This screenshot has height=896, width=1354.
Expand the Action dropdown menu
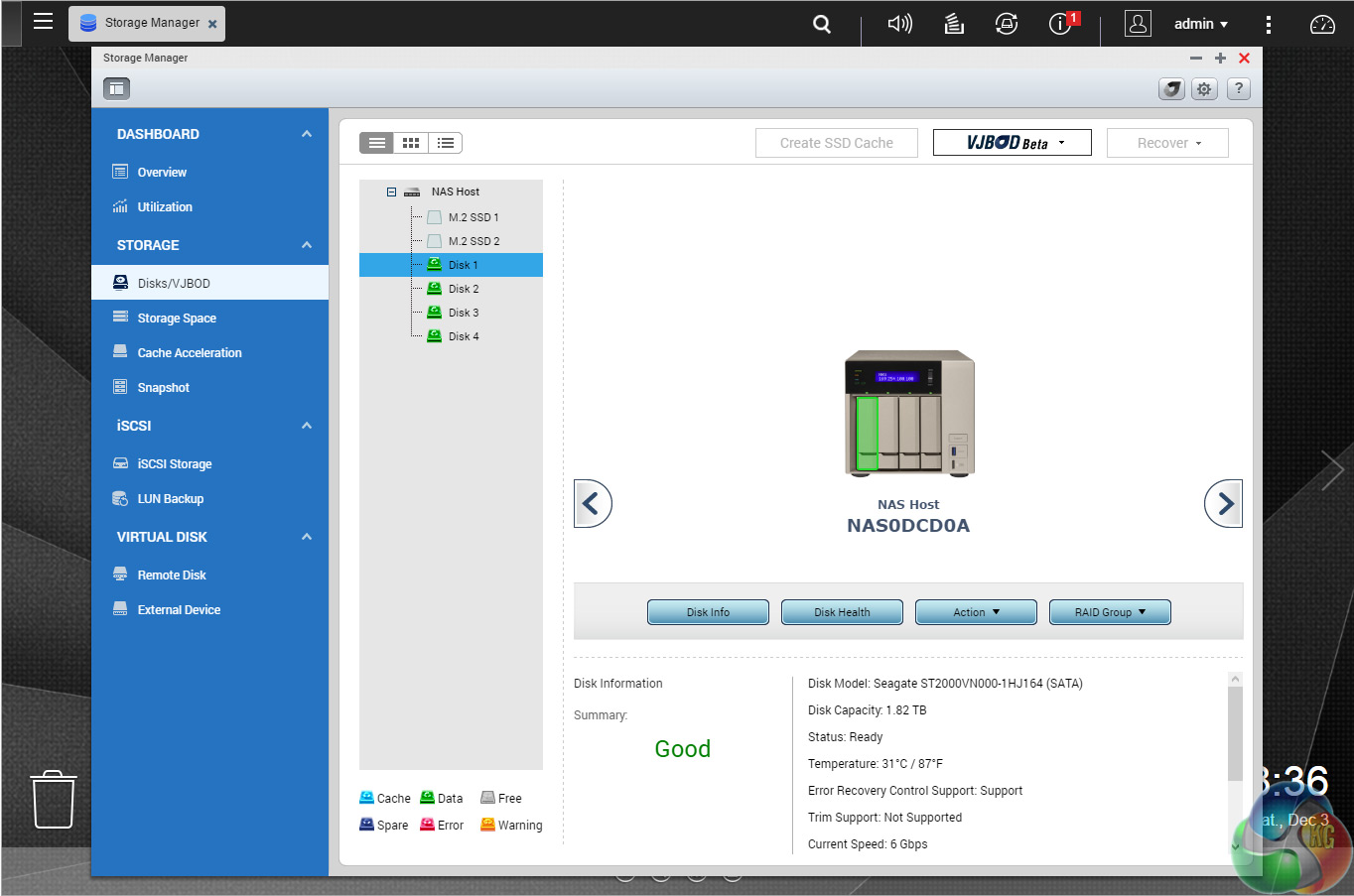975,612
